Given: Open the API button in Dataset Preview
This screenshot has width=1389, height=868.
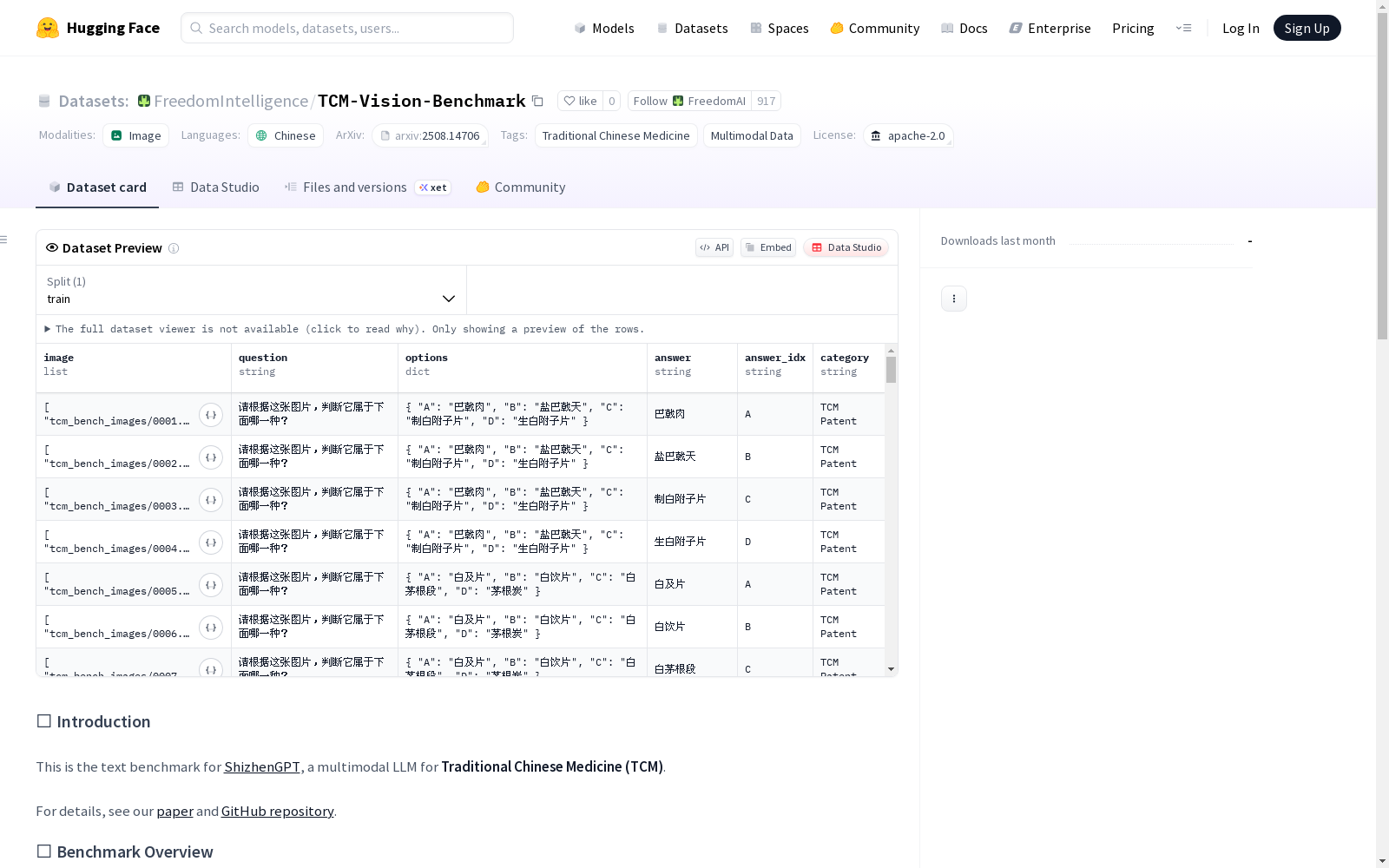Looking at the screenshot, I should coord(714,247).
